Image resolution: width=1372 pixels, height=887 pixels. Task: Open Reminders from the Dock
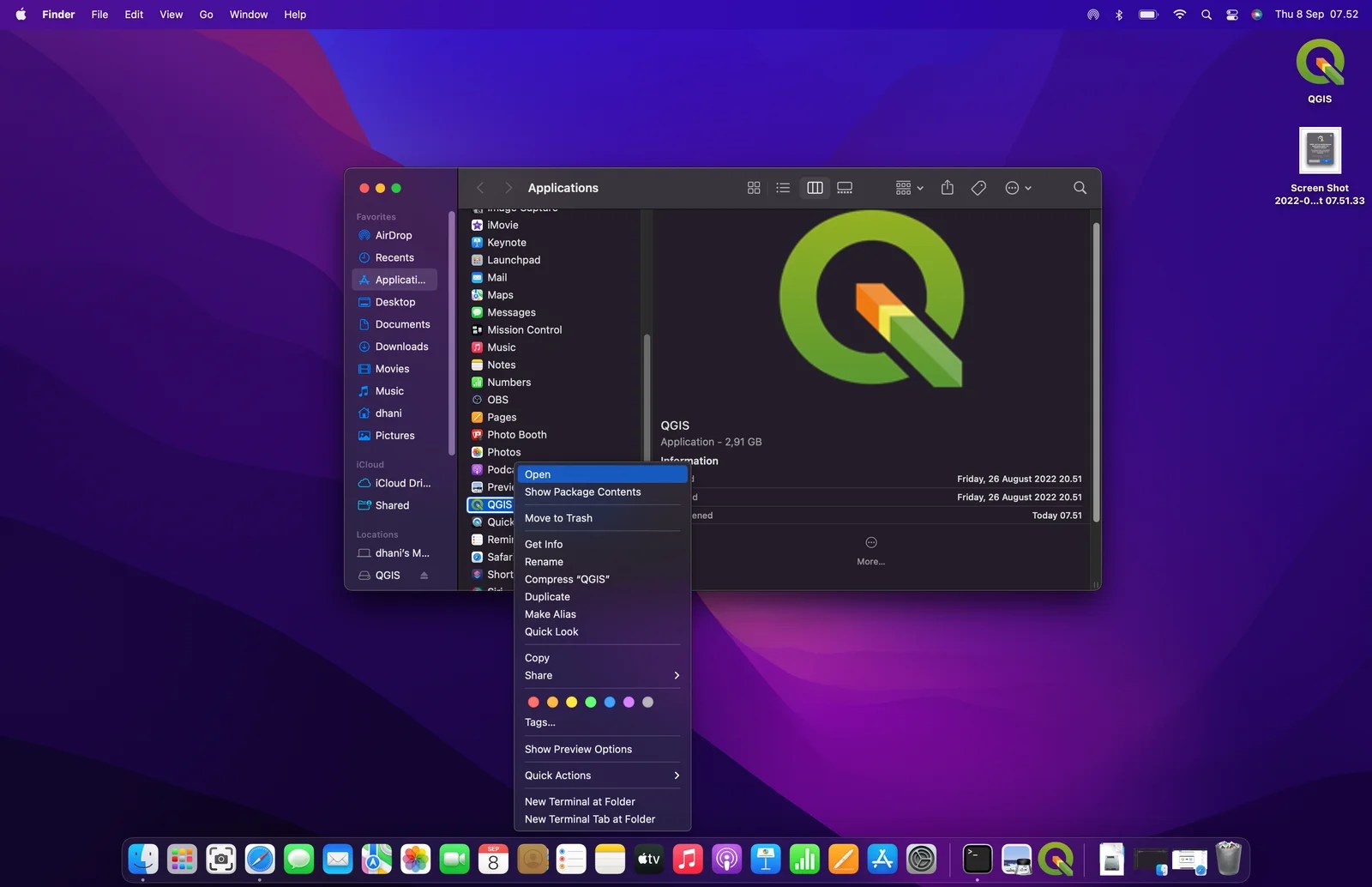coord(571,859)
